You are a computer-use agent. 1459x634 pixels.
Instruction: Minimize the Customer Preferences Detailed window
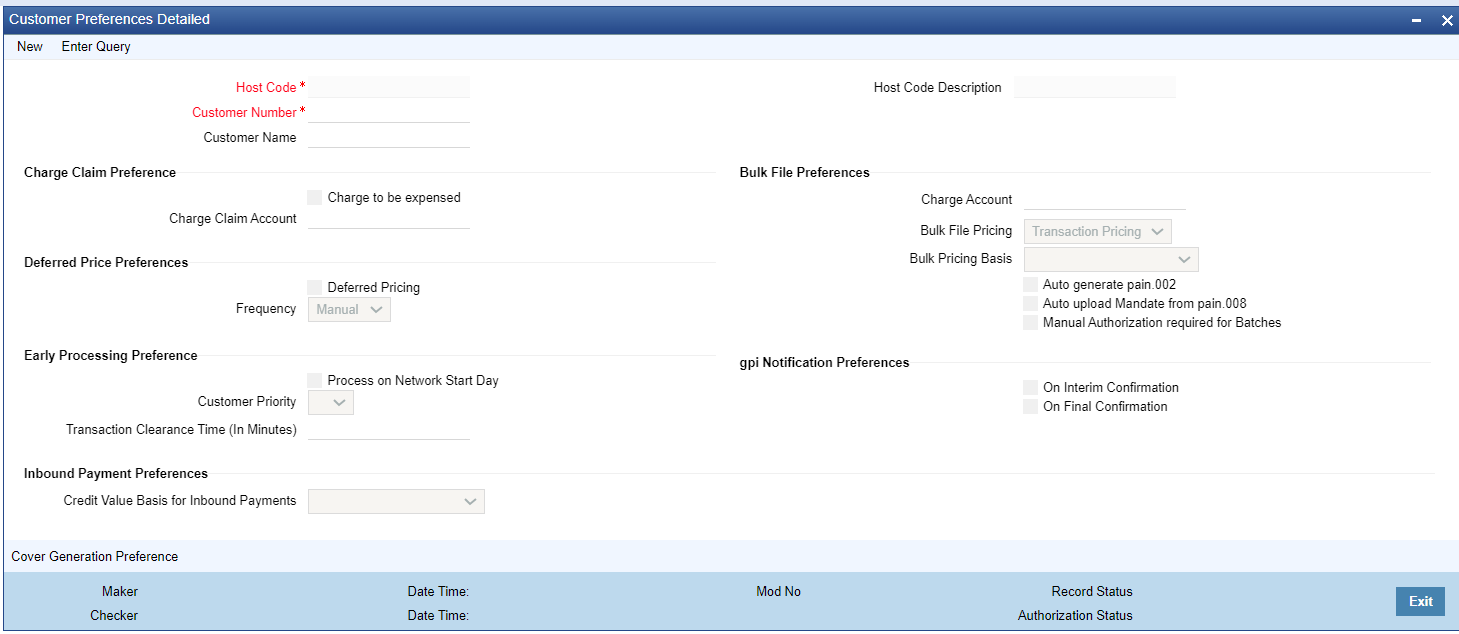click(x=1417, y=20)
